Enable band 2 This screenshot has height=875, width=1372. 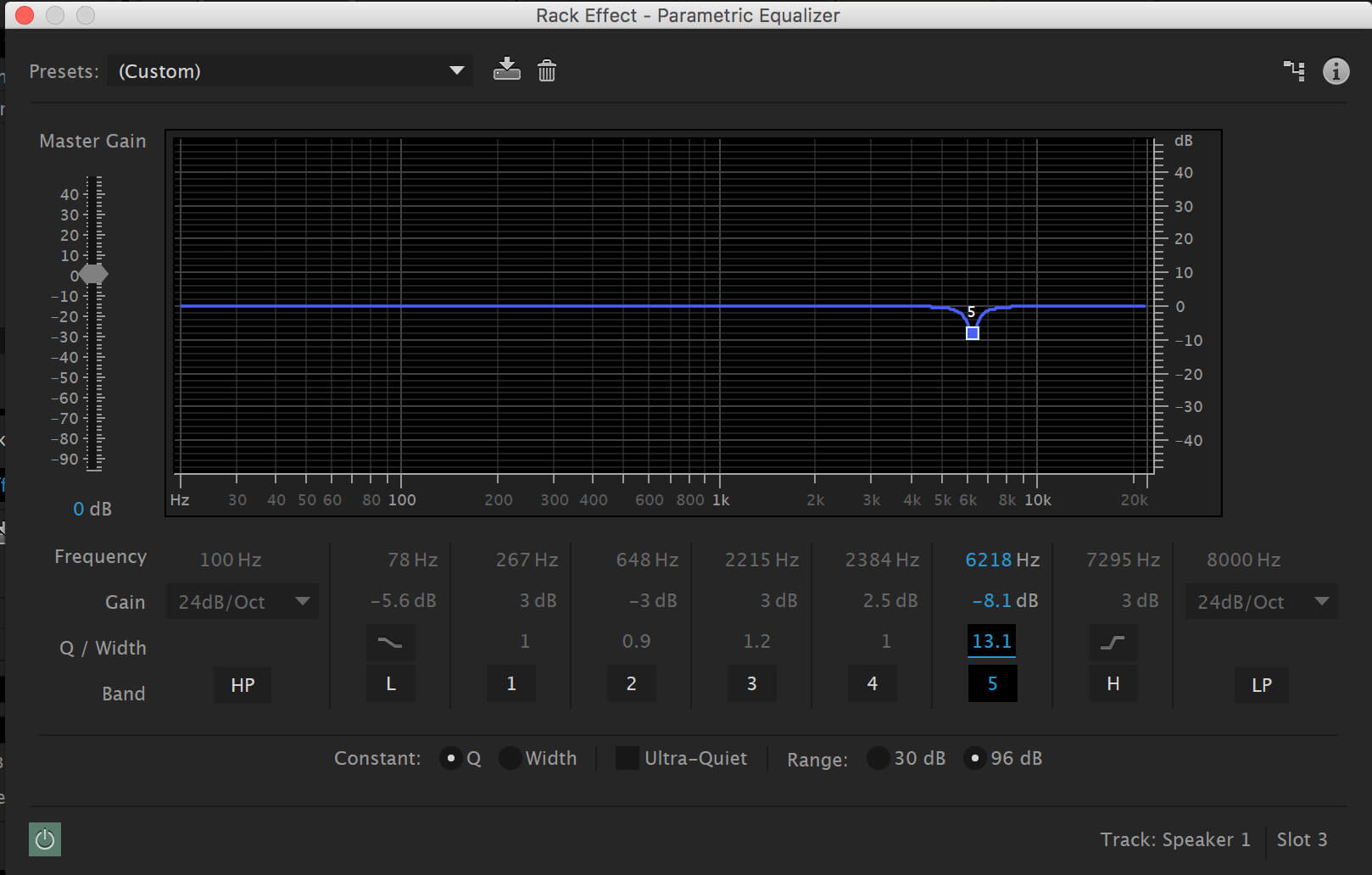[632, 683]
